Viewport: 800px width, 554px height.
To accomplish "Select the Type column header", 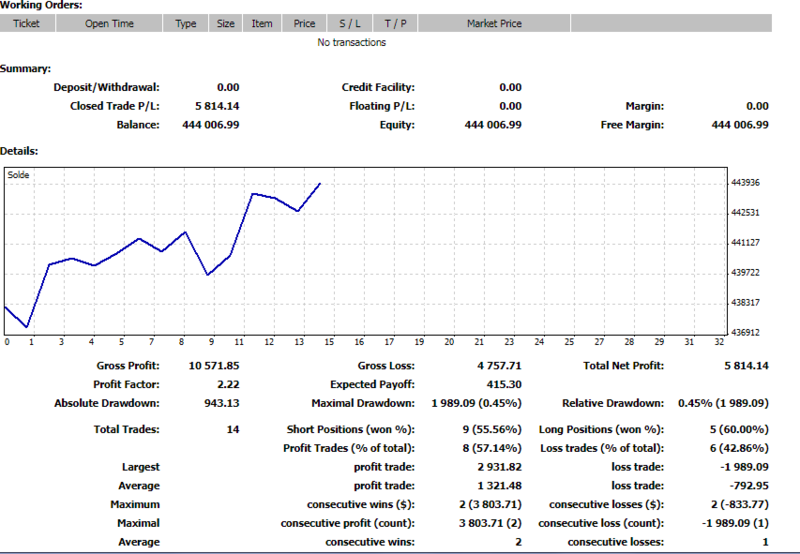I will point(186,23).
